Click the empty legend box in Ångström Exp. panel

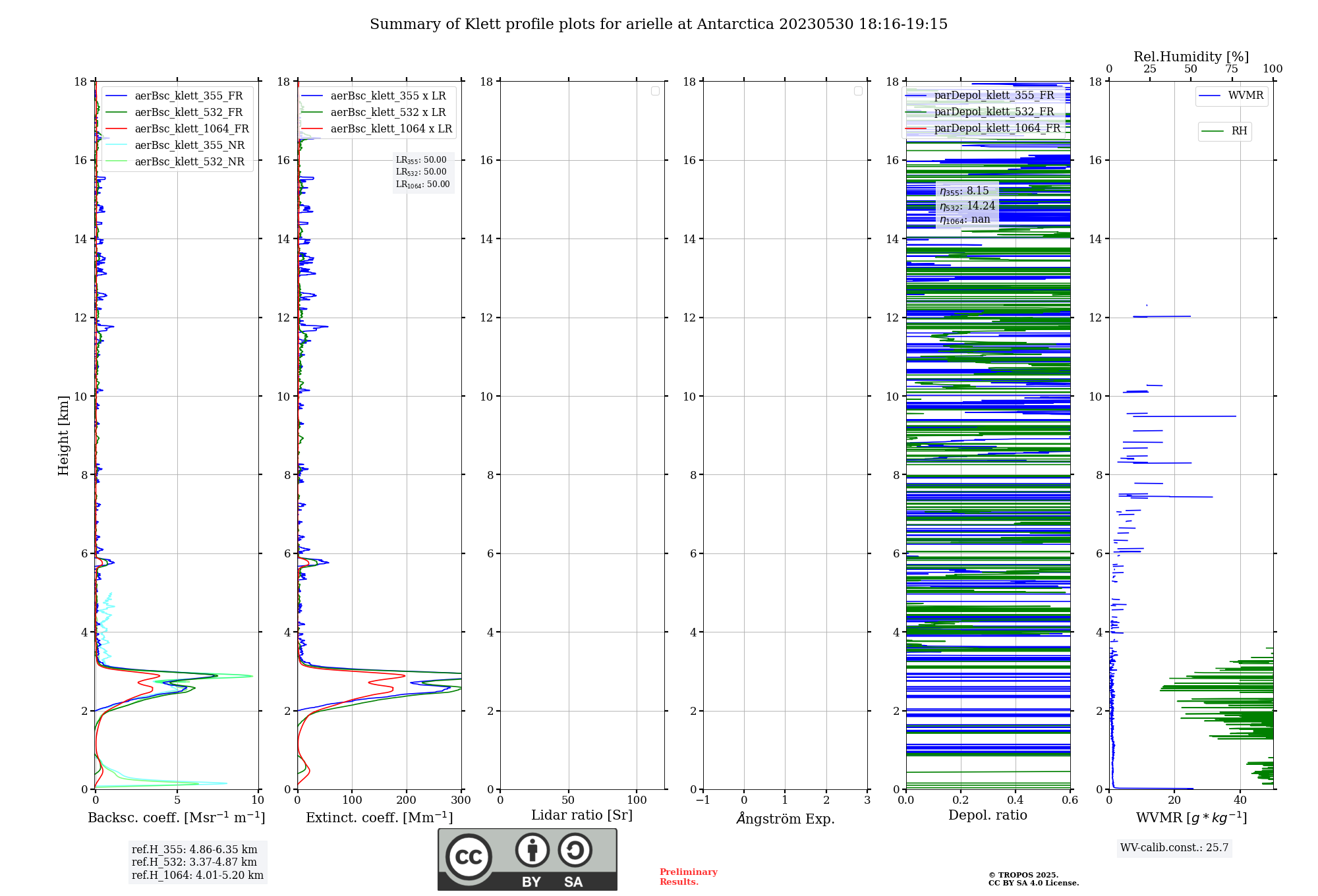(858, 91)
